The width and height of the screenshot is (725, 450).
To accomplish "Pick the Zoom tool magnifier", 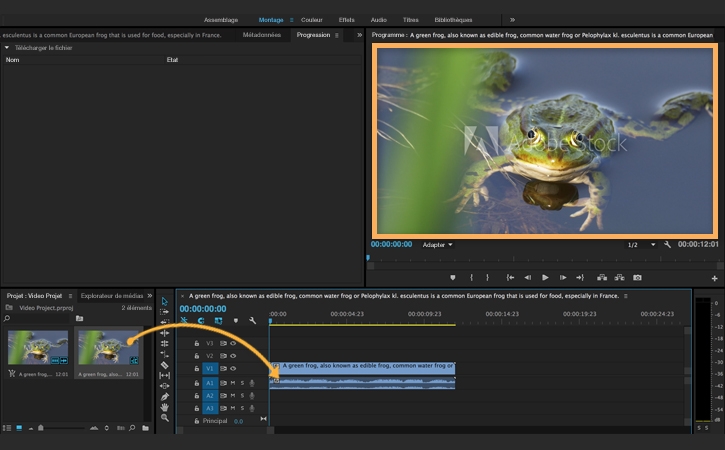I will 165,418.
